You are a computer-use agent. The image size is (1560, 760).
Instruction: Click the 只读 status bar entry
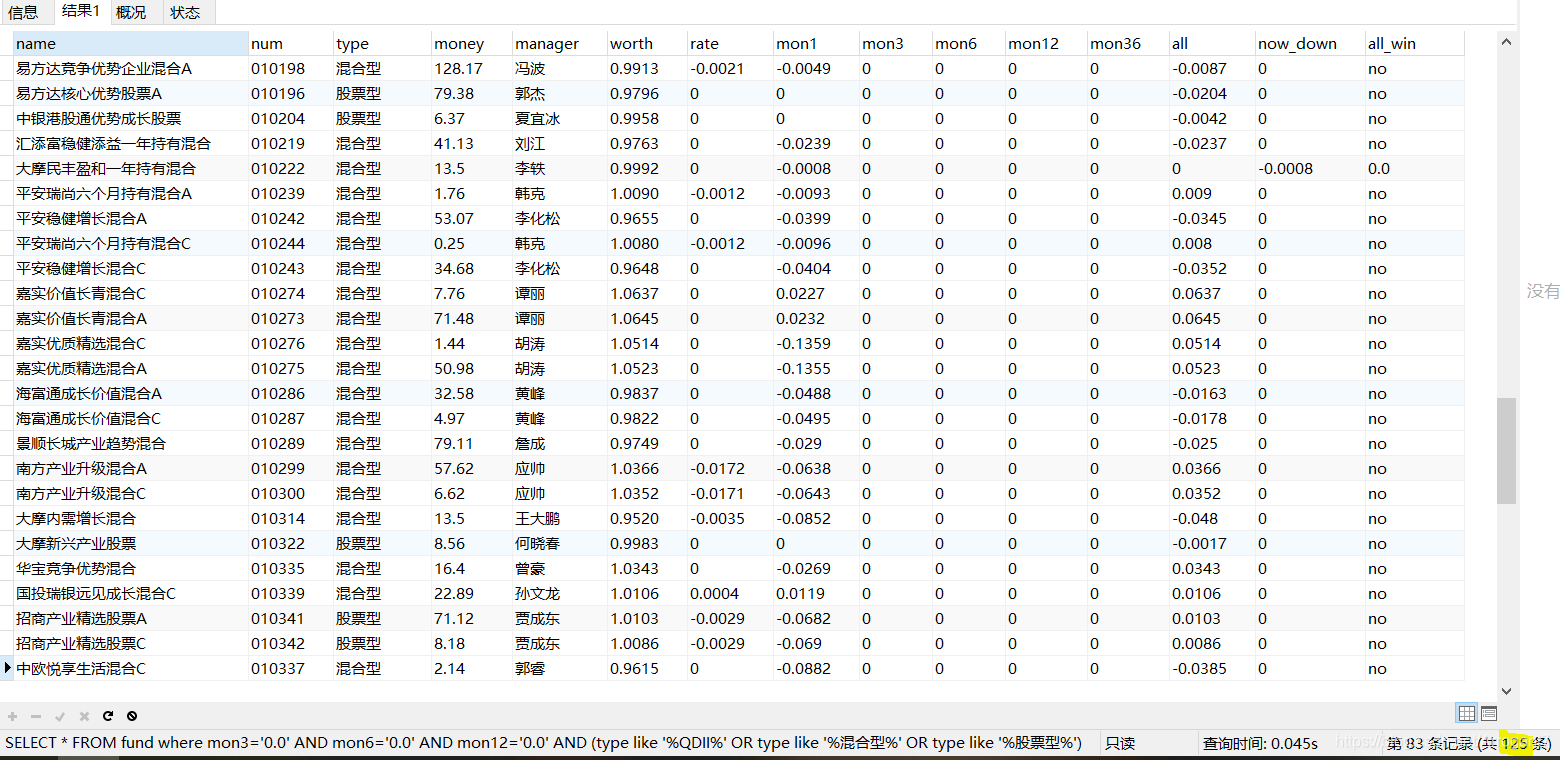1120,743
